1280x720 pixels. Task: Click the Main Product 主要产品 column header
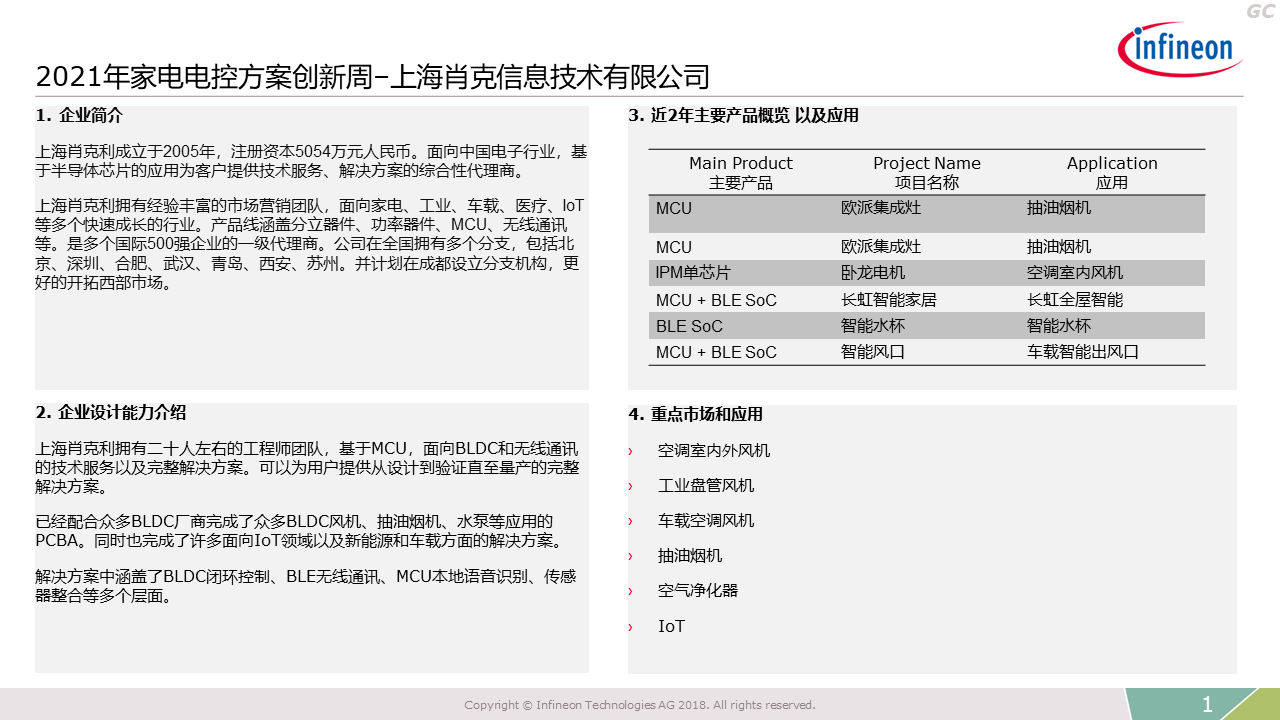click(741, 173)
